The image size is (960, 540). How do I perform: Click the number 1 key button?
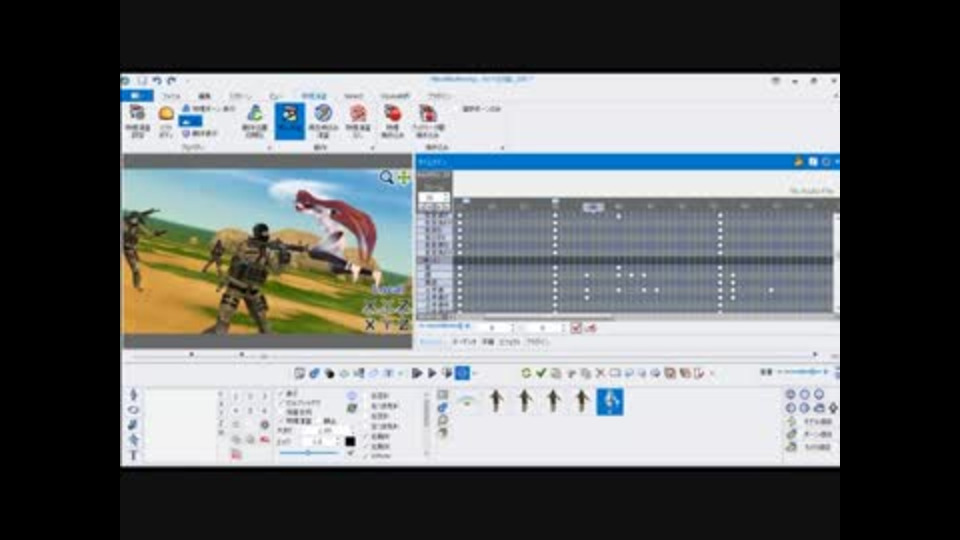click(x=236, y=397)
